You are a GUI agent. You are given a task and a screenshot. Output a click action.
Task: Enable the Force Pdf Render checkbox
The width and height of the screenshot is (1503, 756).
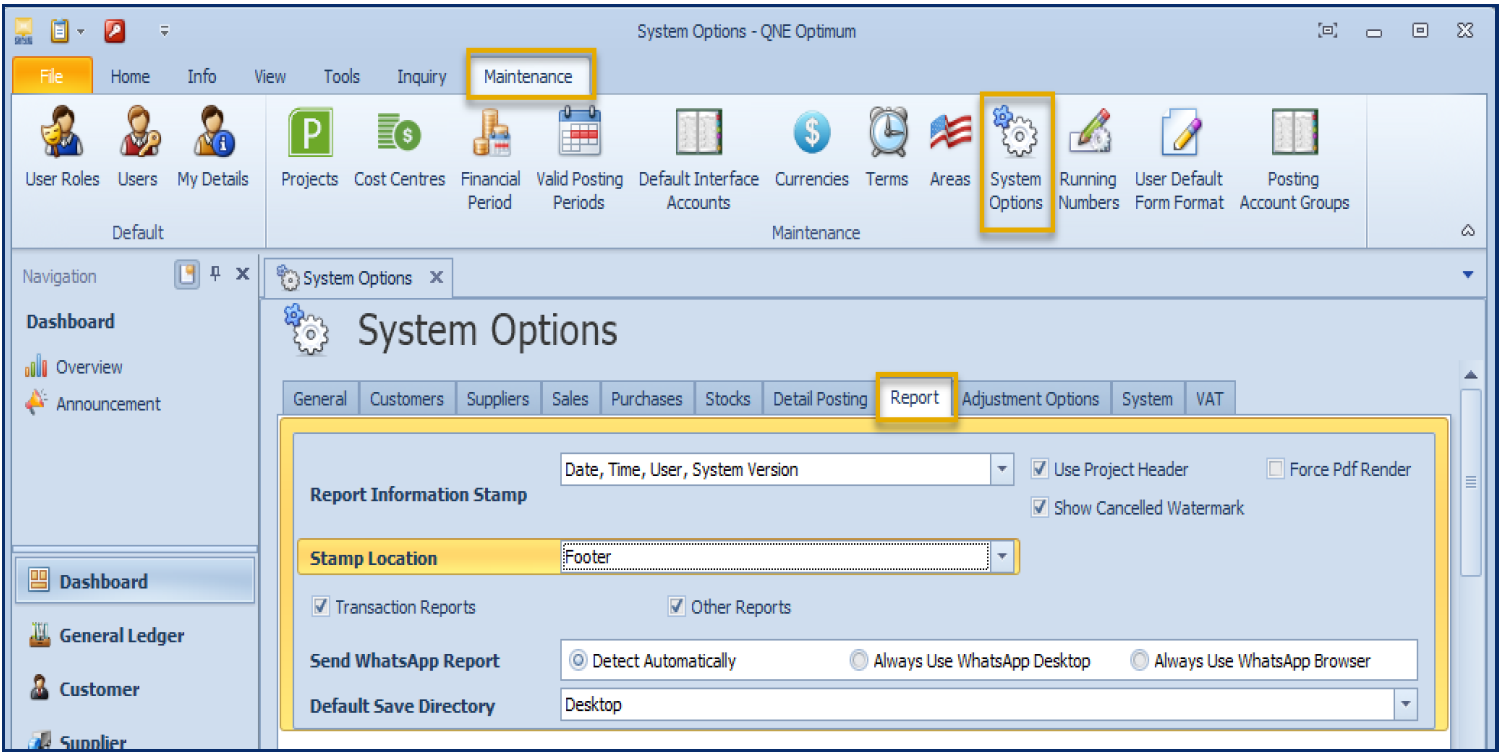click(1276, 469)
